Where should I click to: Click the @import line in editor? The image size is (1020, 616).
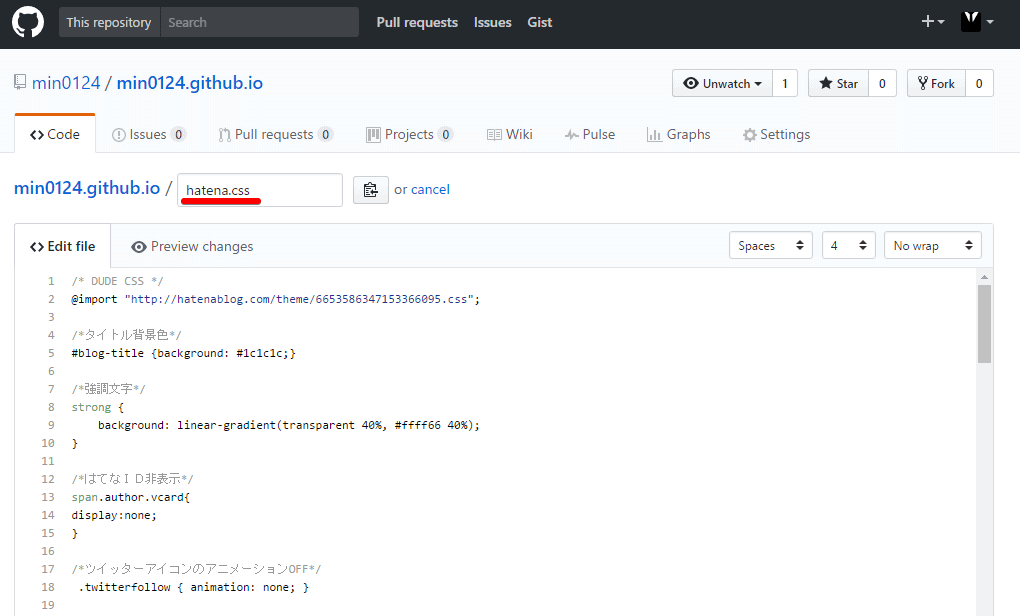pos(276,299)
